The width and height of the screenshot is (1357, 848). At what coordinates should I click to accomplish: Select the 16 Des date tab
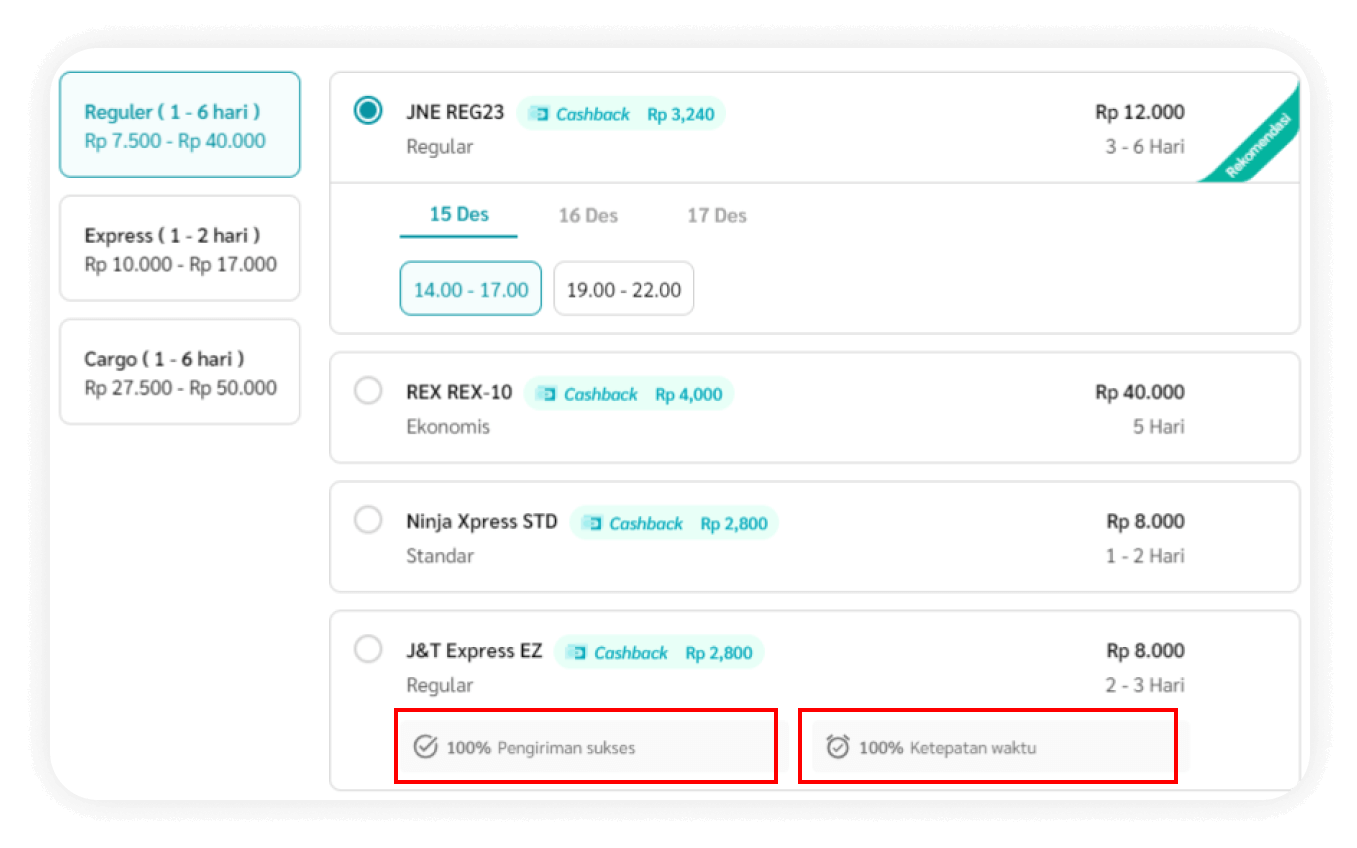tap(588, 216)
